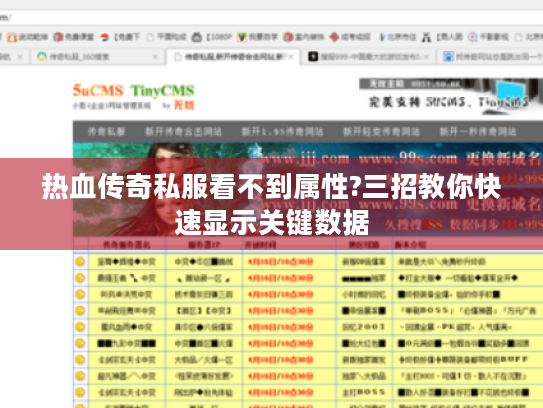Click the 【首区】【中变】 server IP cell
Viewport: 543px width, 408px height.
(204, 311)
